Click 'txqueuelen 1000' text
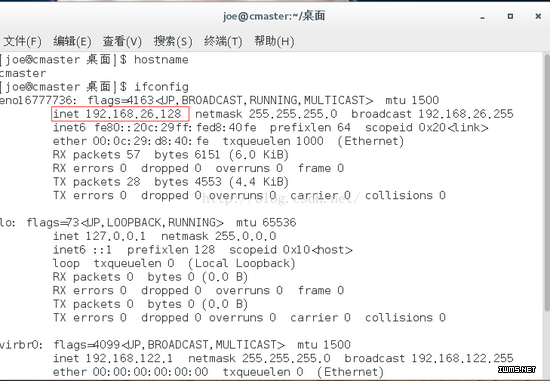The height and width of the screenshot is (381, 550). pos(273,141)
